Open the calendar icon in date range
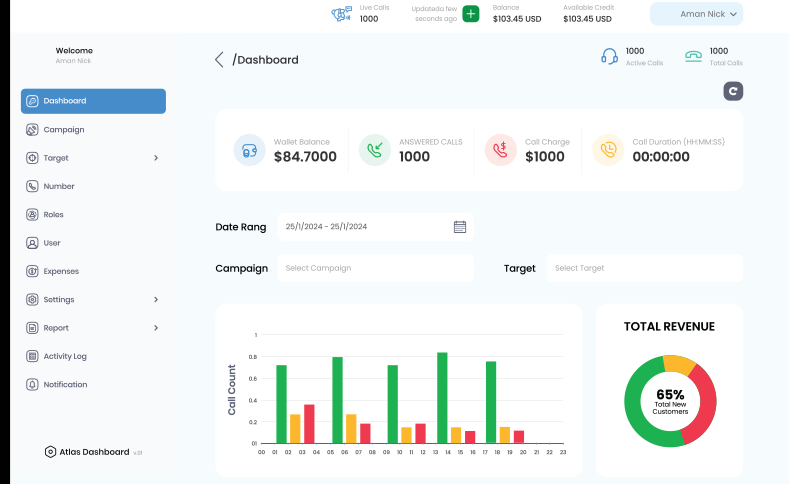Image resolution: width=789 pixels, height=484 pixels. [460, 227]
